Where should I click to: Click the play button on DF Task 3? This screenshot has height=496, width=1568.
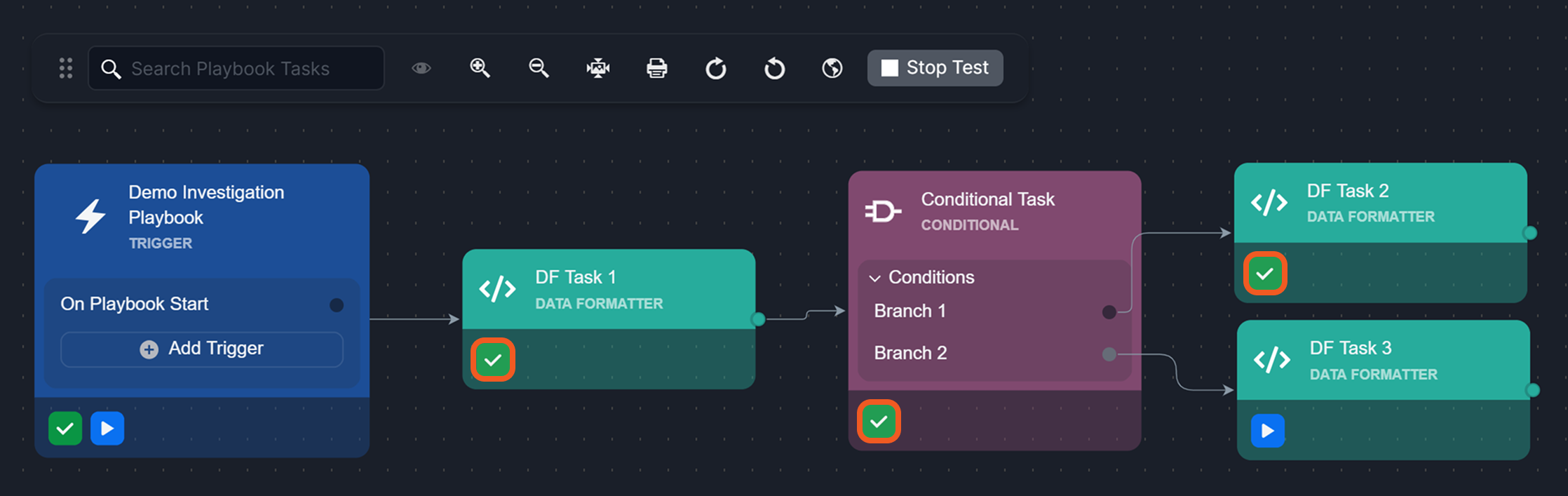[1268, 430]
